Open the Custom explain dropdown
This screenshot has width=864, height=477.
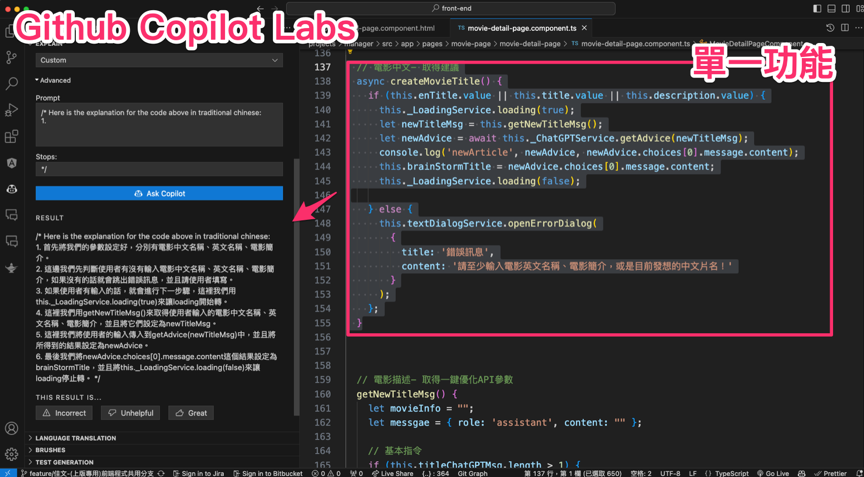click(x=159, y=60)
